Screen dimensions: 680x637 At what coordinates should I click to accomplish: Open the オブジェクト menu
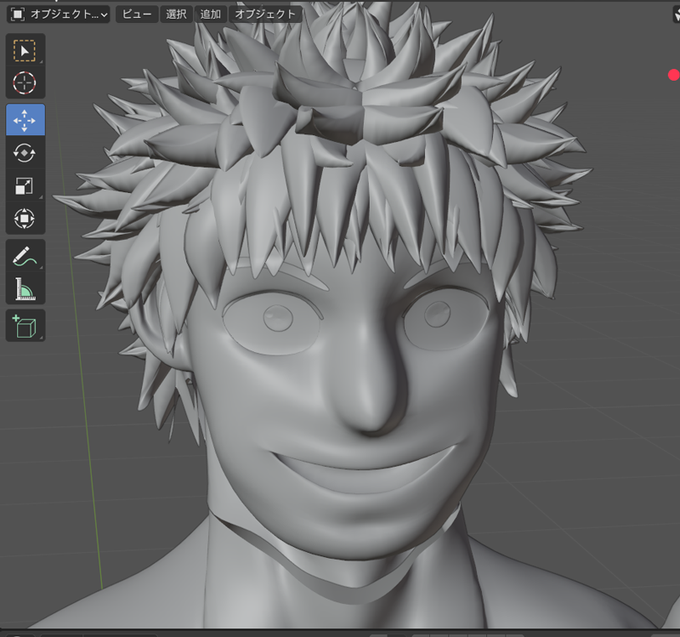[265, 14]
